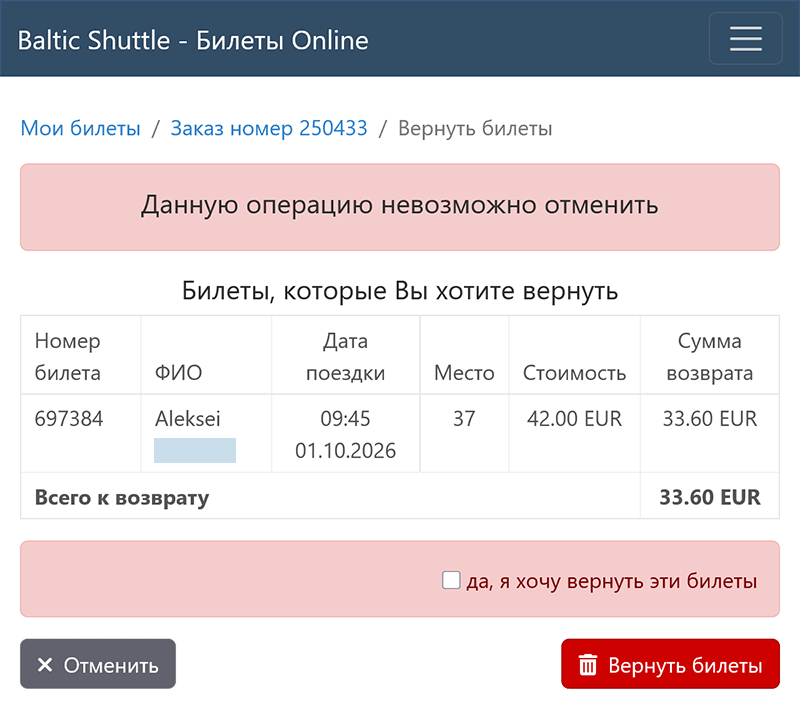Open Заказ номер 250433 breadcrumb link
Viewport: 800px width, 714px height.
point(269,128)
